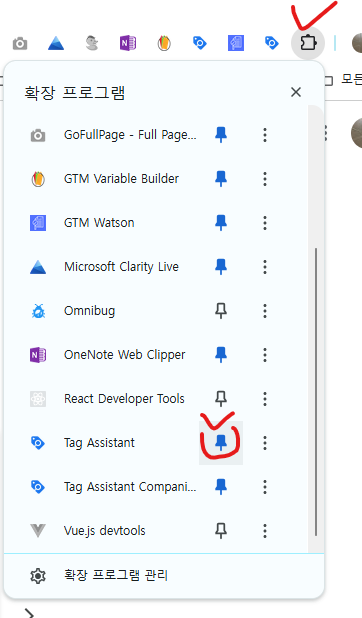Open more options for Tag Assistant
362x618 pixels.
tap(265, 443)
